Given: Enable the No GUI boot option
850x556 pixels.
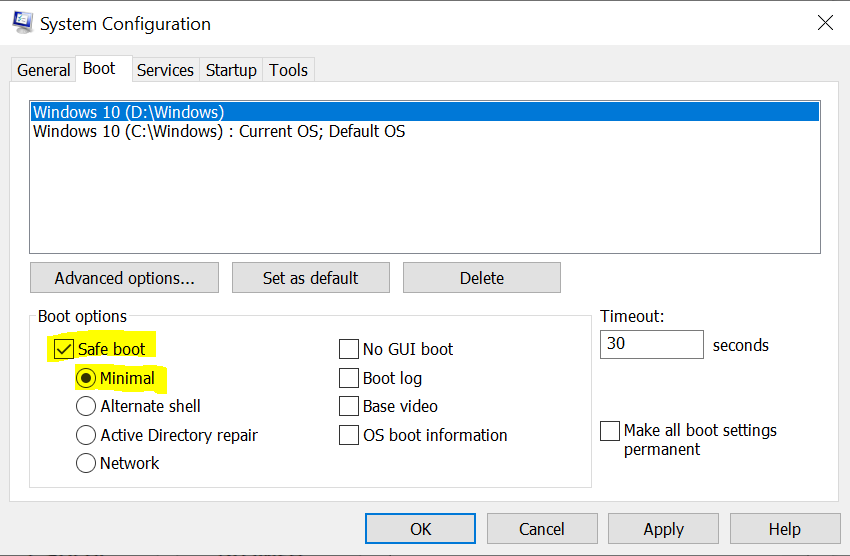Looking at the screenshot, I should click(x=349, y=349).
